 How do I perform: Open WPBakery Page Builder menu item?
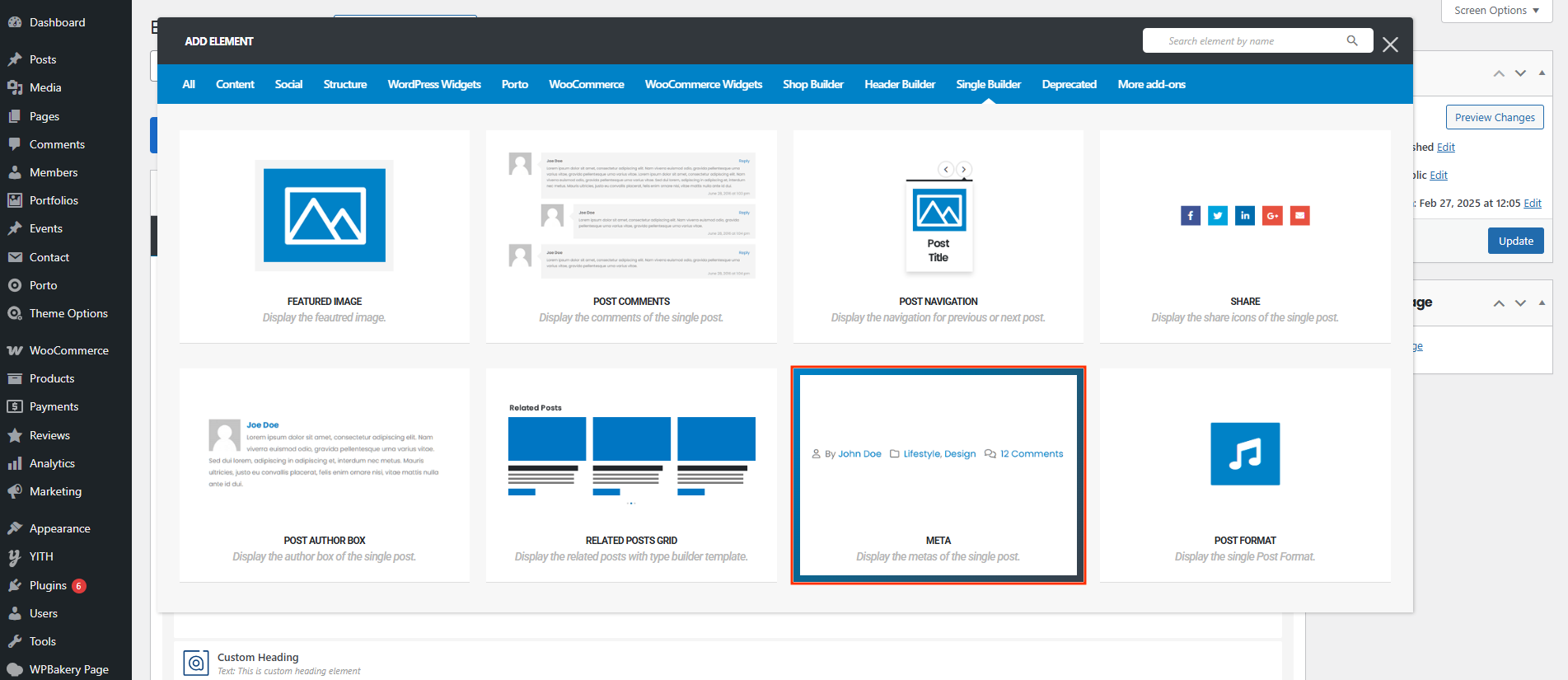coord(66,669)
